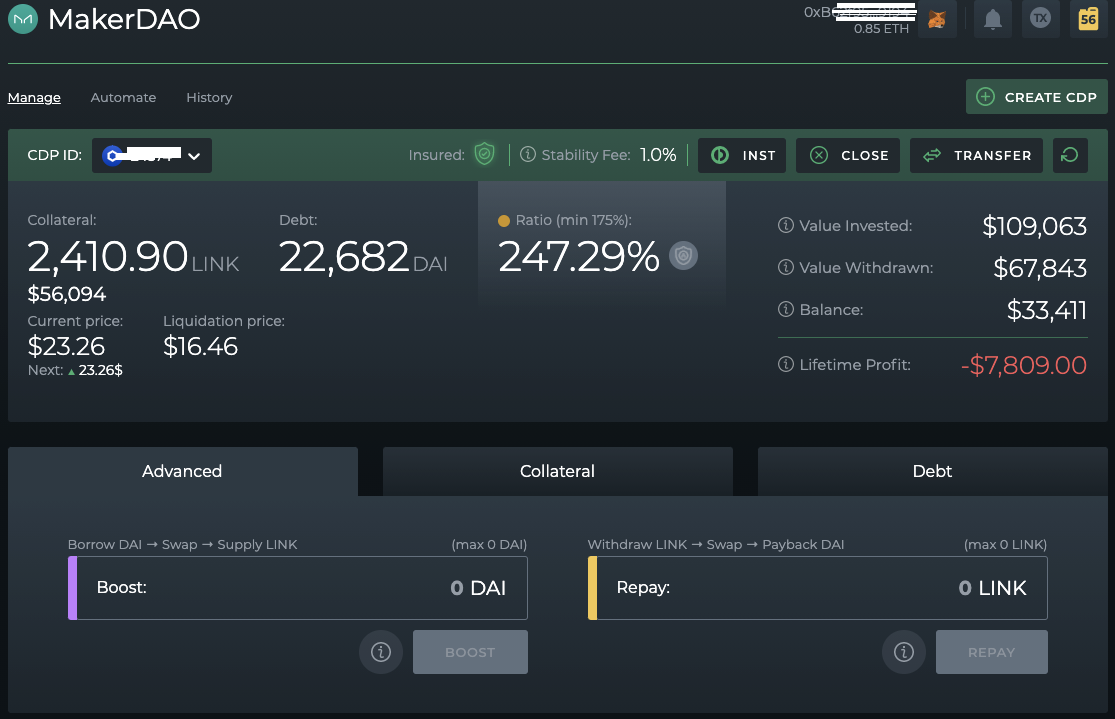This screenshot has width=1115, height=719.
Task: Click the 0.85 ETH wallet balance
Action: (881, 28)
